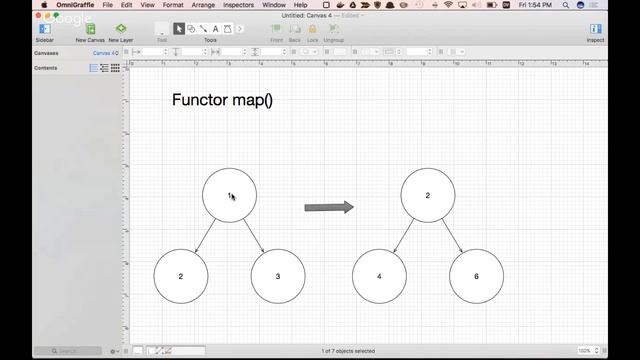Open the Notification Center icon

[x=593, y=5]
